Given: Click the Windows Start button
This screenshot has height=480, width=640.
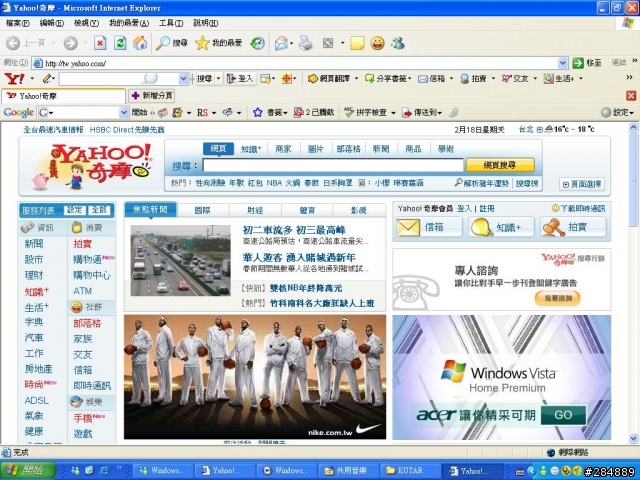Looking at the screenshot, I should click(x=28, y=471).
